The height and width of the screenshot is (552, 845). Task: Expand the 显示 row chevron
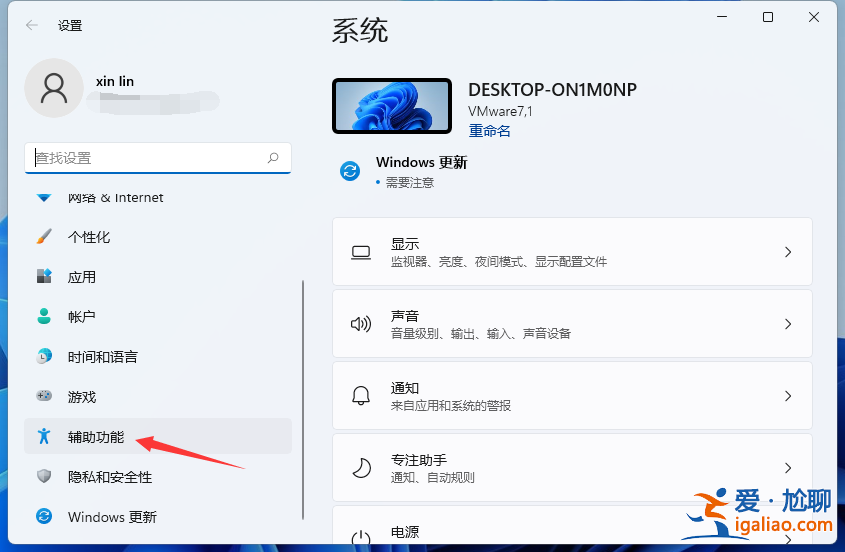pyautogui.click(x=788, y=252)
